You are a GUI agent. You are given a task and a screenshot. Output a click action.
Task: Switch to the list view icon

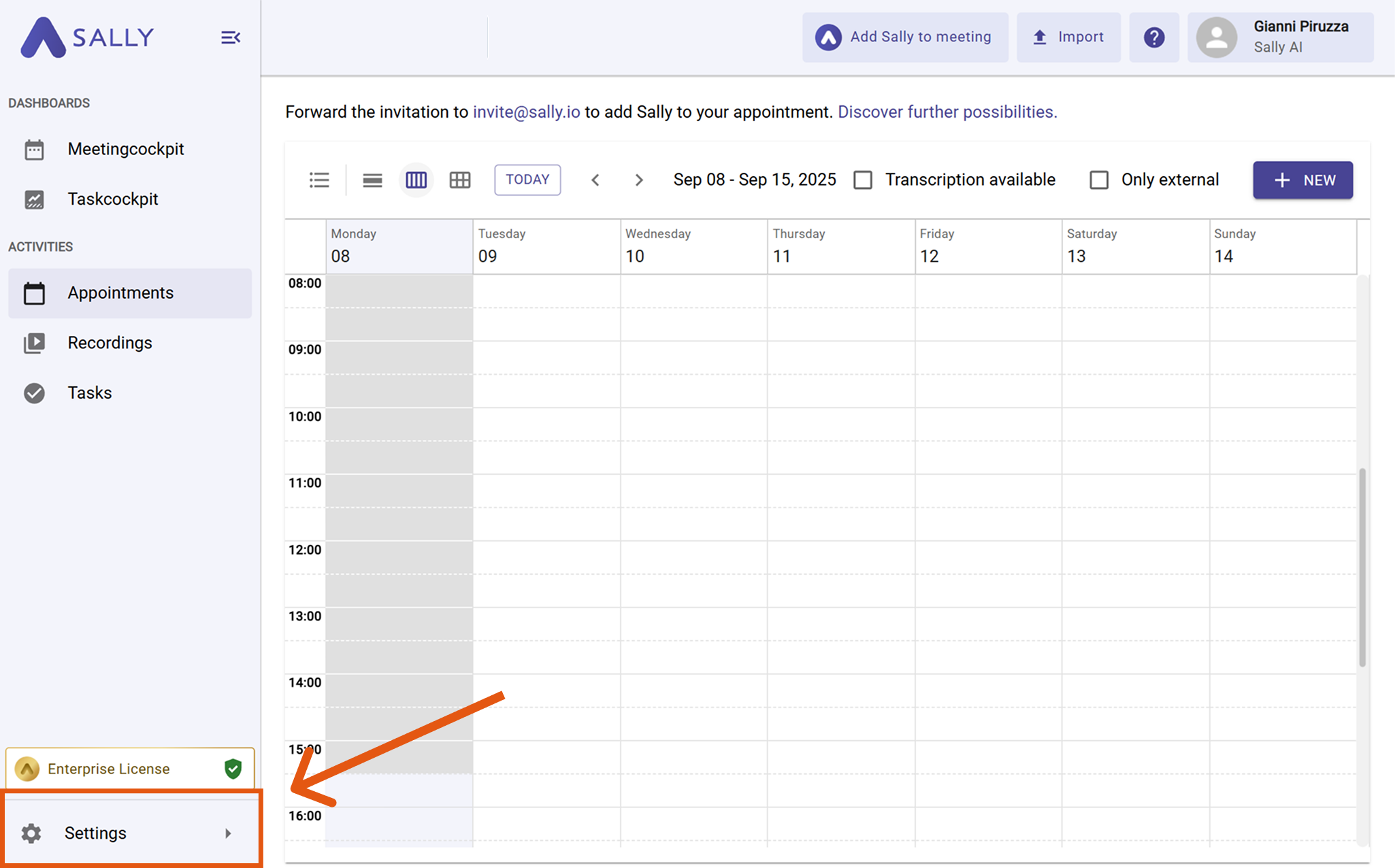click(319, 180)
